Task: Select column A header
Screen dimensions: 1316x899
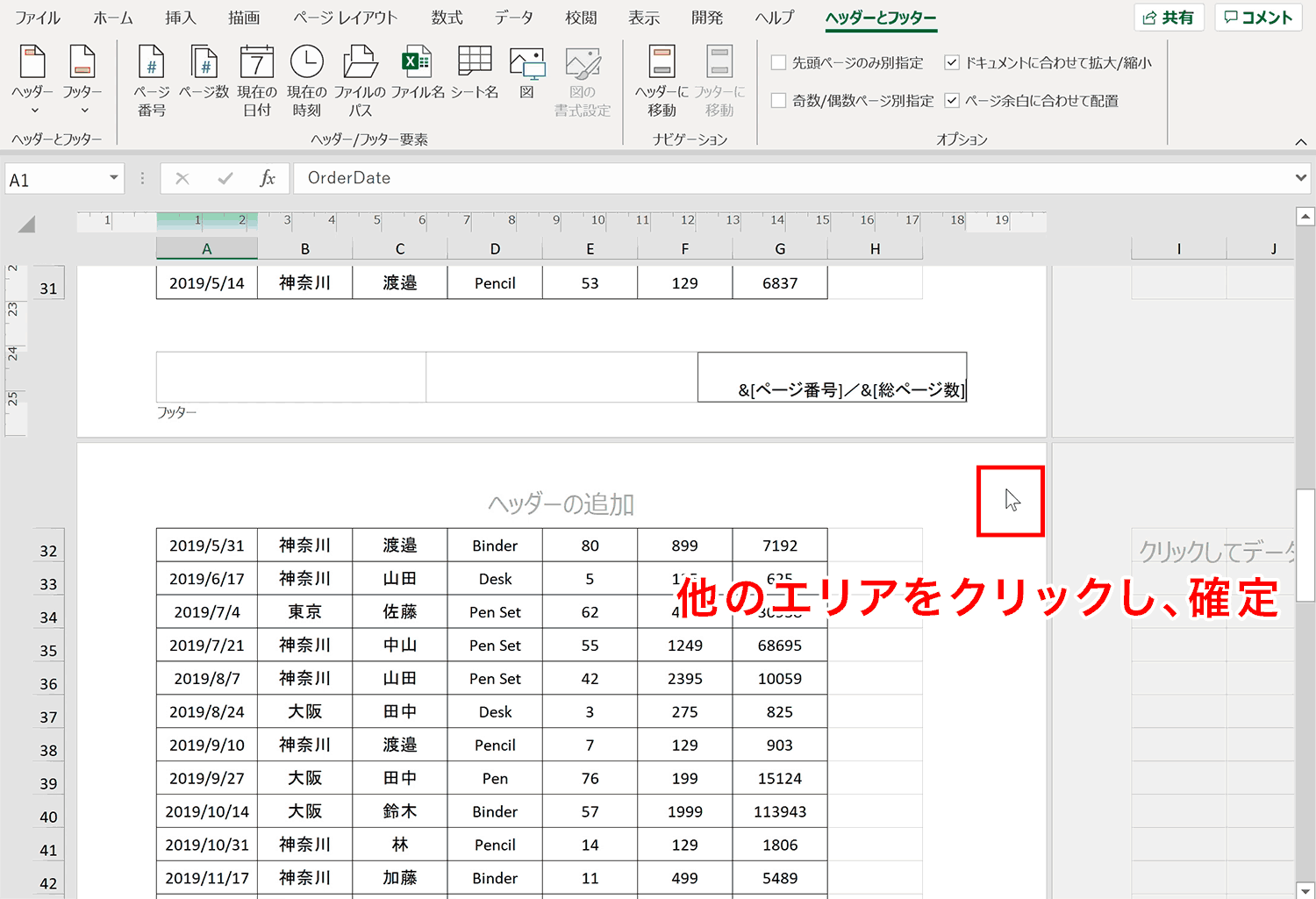Action: [207, 249]
